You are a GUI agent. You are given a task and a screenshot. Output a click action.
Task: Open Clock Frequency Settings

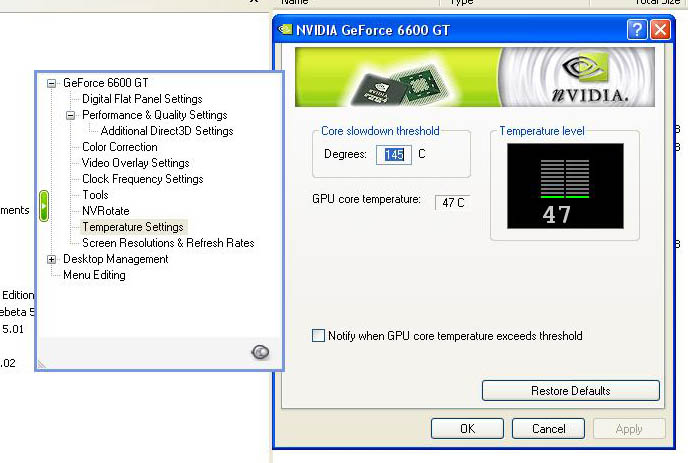pos(143,179)
